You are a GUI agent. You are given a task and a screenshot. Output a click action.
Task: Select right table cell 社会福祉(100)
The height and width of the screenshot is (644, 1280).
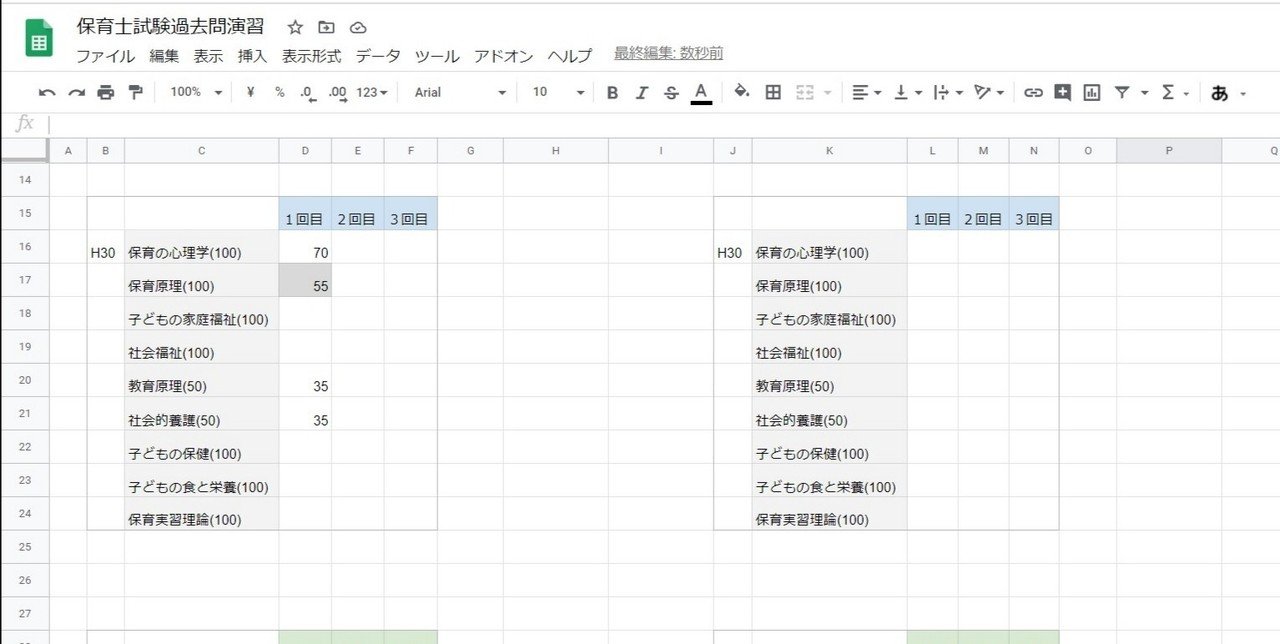point(830,347)
